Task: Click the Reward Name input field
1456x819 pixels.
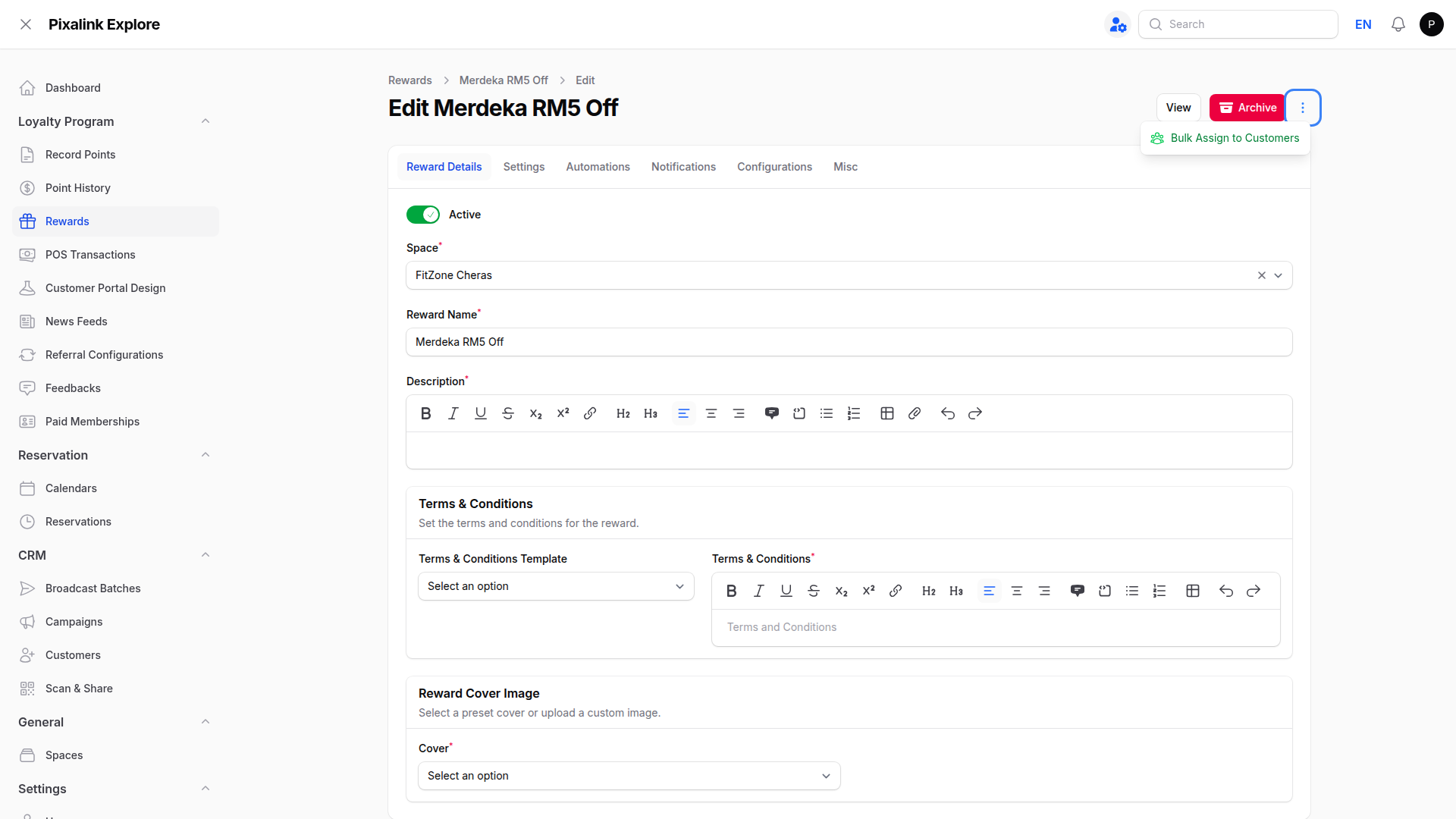Action: [849, 342]
